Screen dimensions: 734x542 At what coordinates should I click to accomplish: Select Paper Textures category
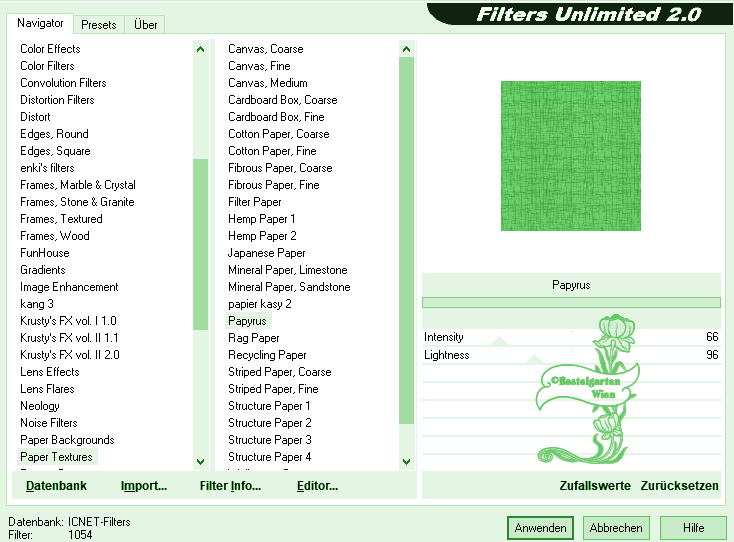56,457
